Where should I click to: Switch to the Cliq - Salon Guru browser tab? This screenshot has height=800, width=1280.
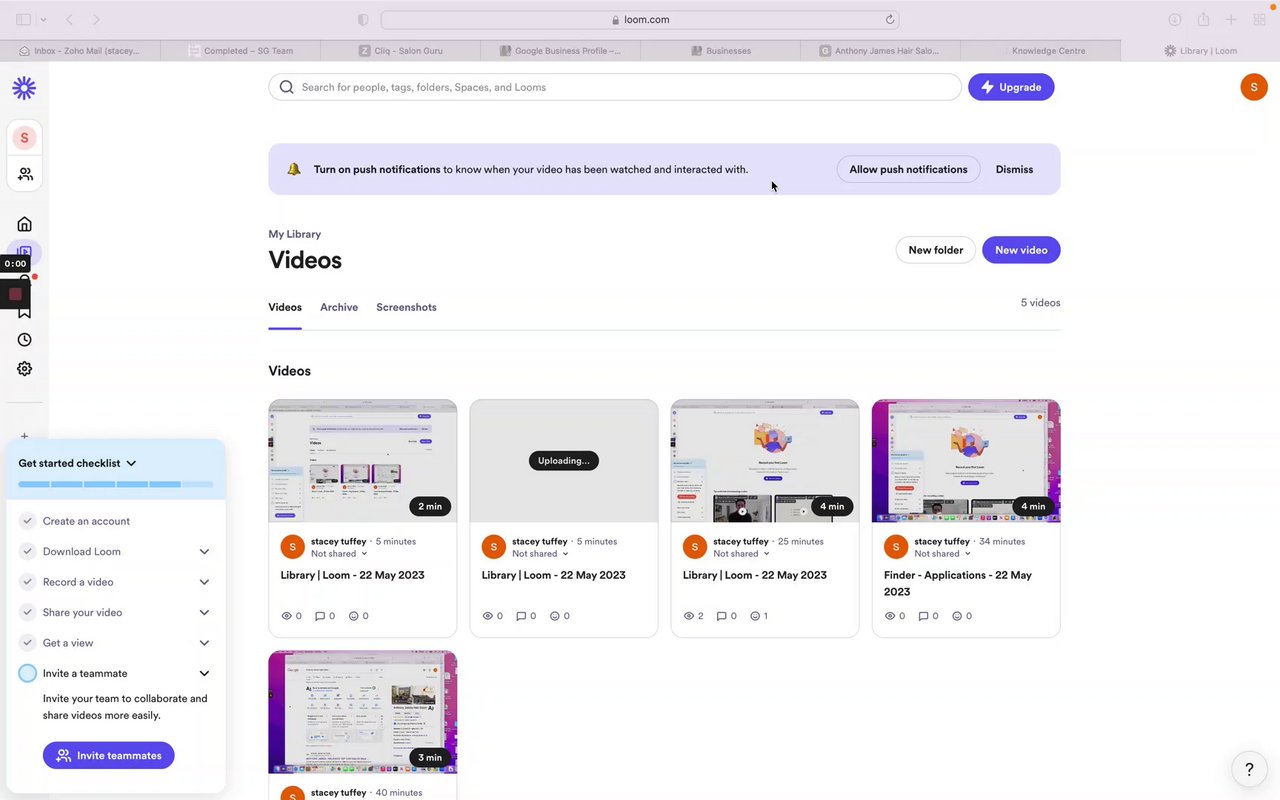(x=400, y=50)
